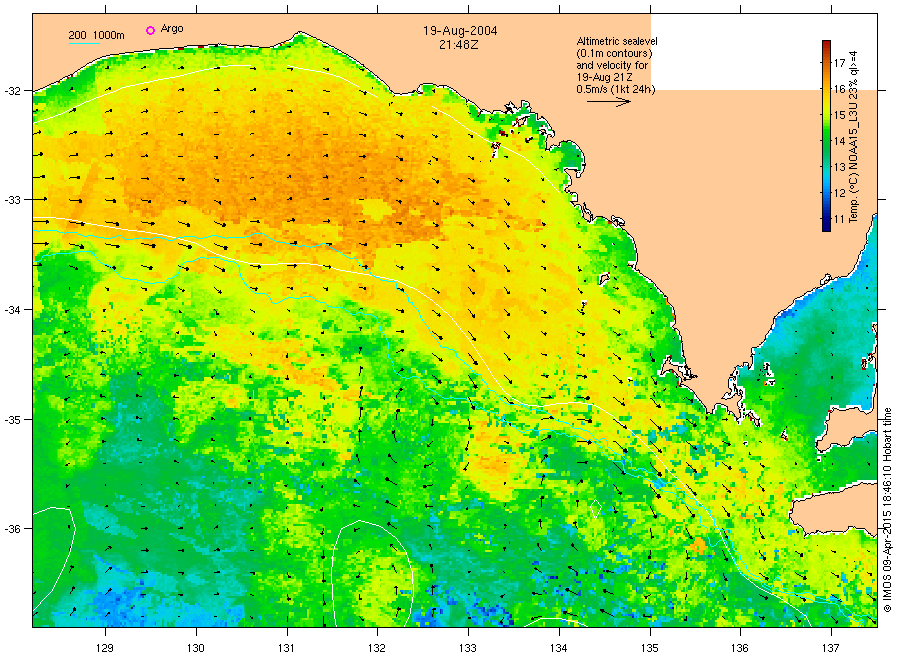Click the cyan isobath legend line sample
This screenshot has width=900, height=660.
point(84,43)
